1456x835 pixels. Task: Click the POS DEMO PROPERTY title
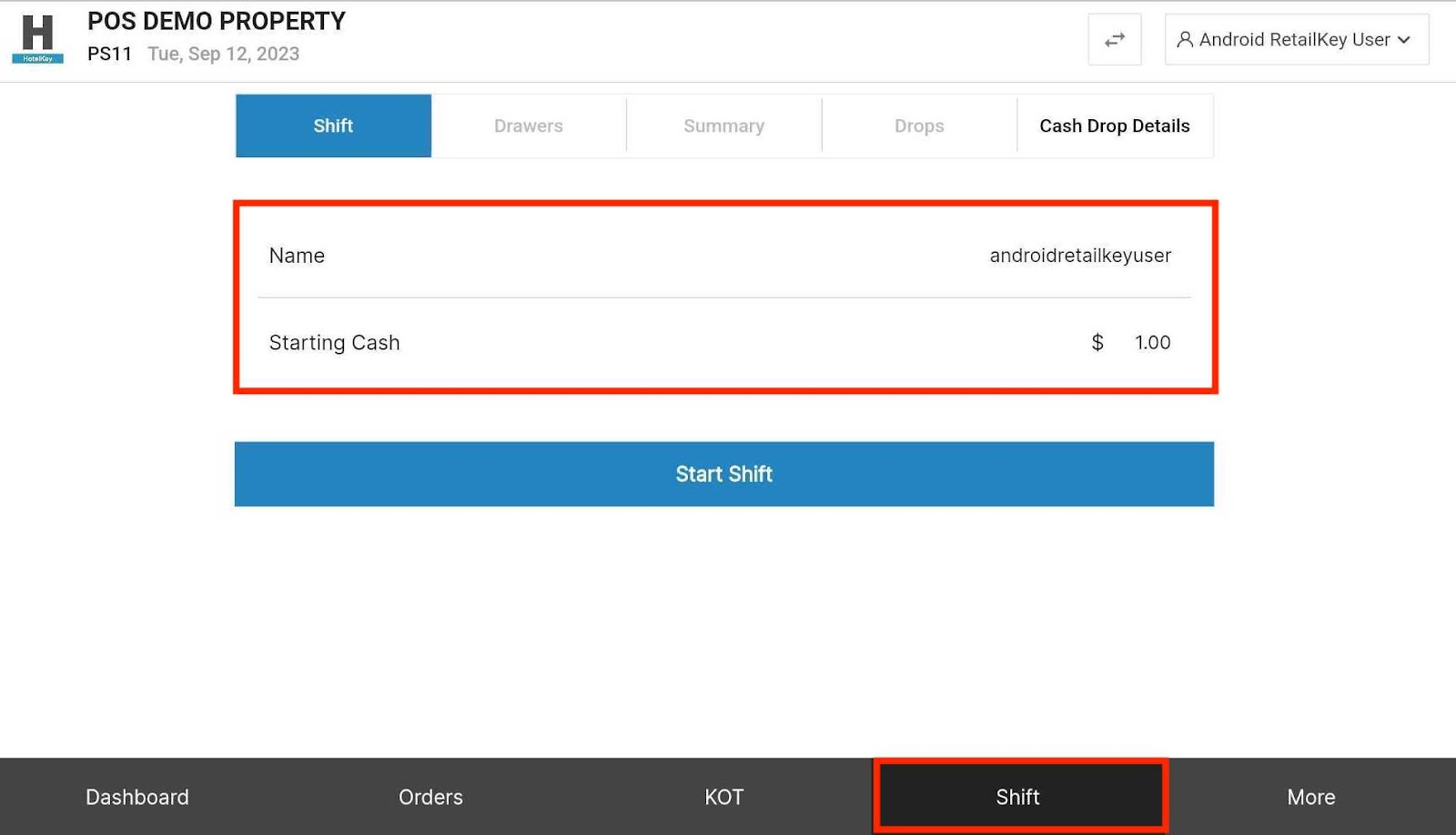[217, 21]
